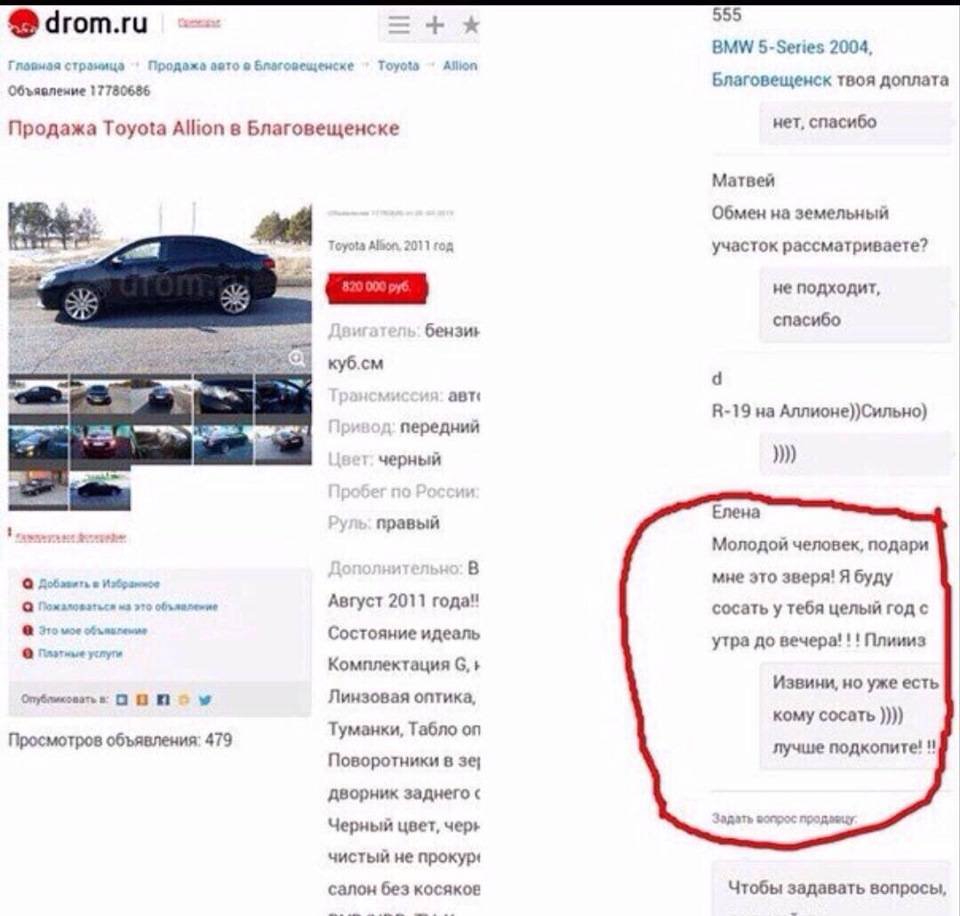This screenshot has height=916, width=960.
Task: Select the first small car thumbnail
Action: click(x=38, y=395)
